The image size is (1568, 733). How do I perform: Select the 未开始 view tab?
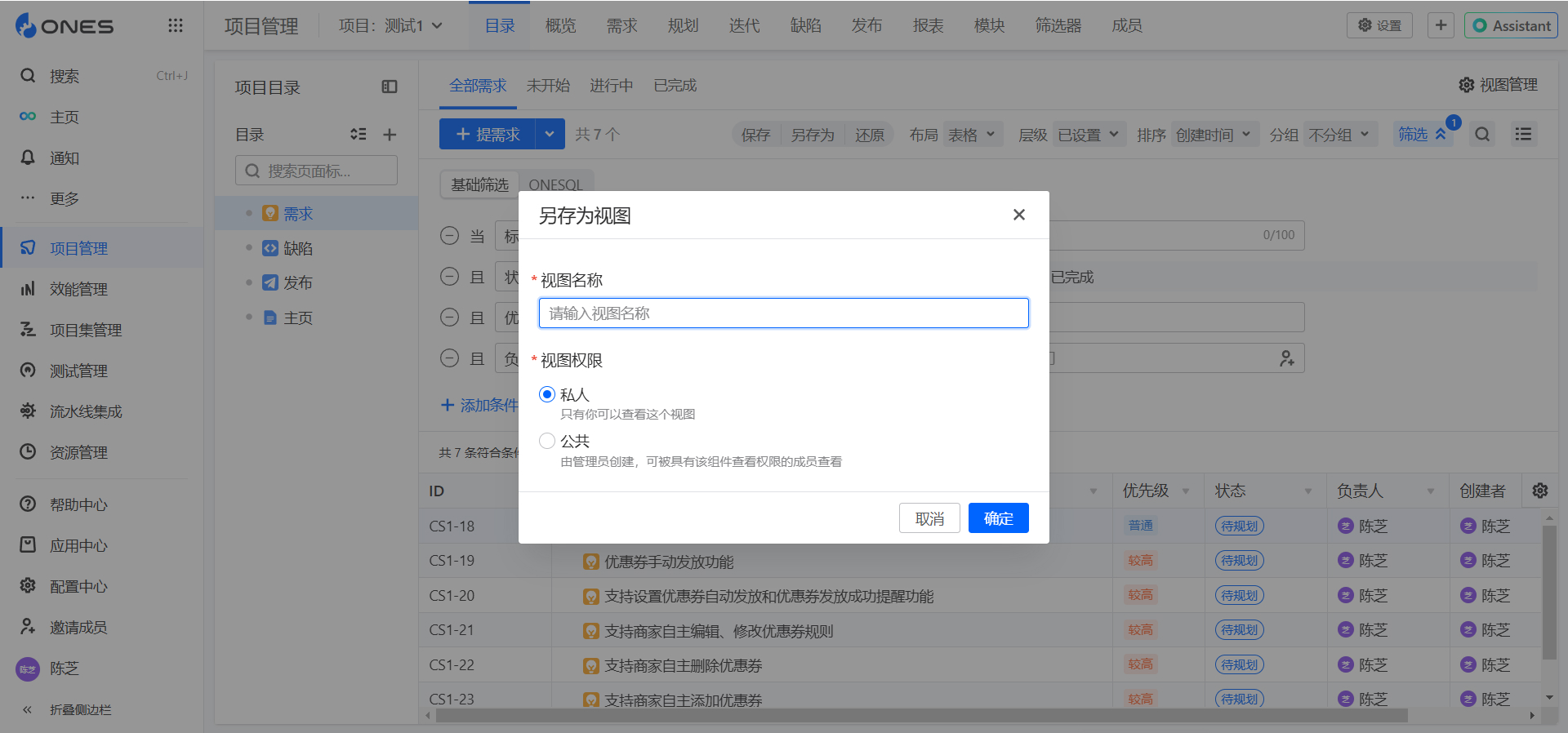tap(548, 86)
